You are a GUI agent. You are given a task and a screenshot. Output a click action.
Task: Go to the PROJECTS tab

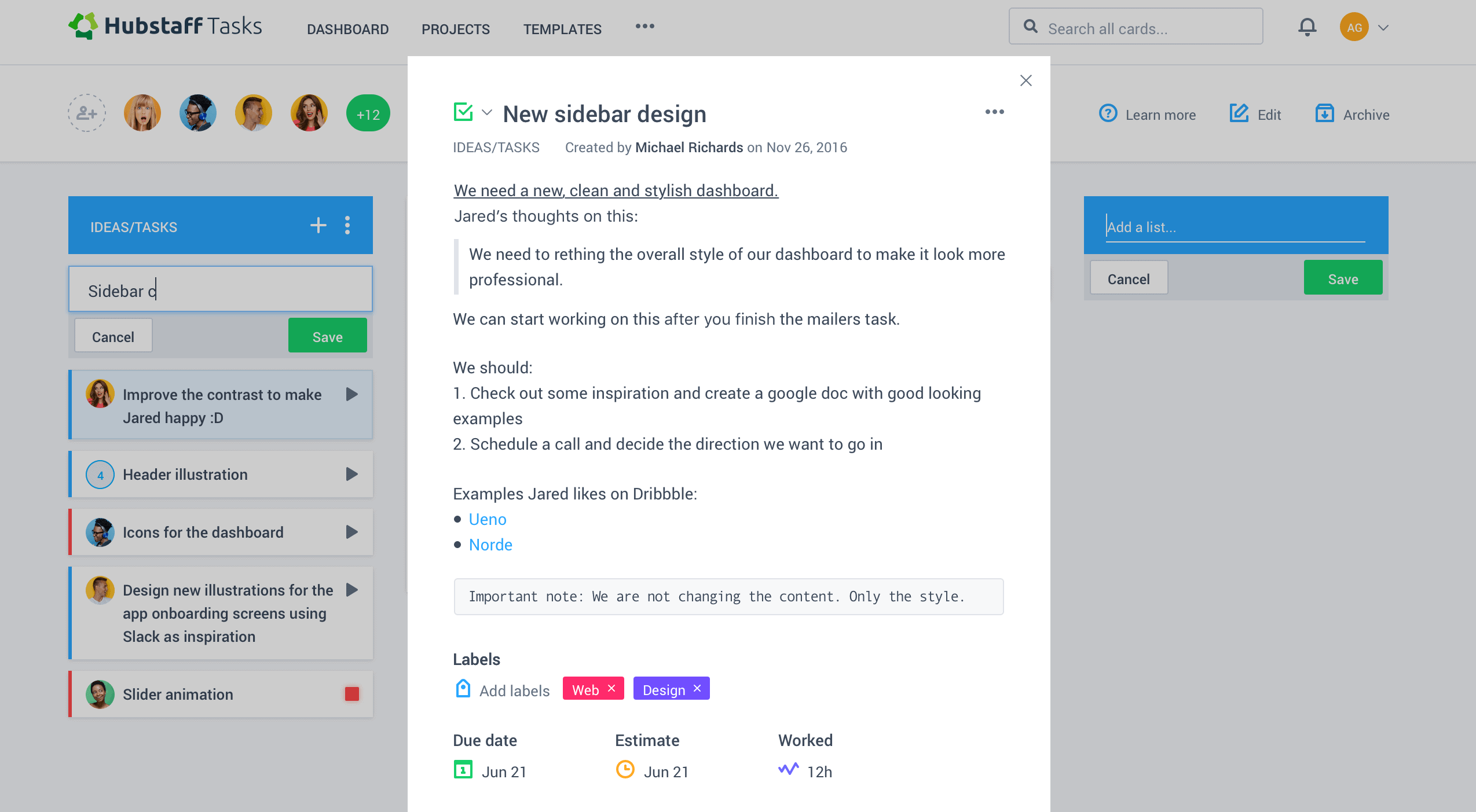pyautogui.click(x=455, y=29)
